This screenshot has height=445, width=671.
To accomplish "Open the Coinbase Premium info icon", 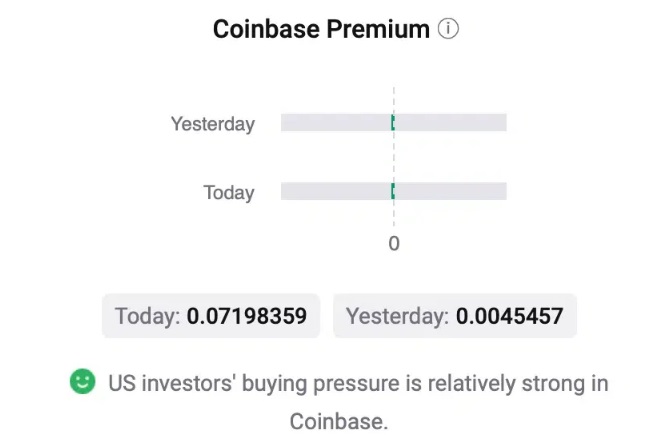I will [448, 29].
